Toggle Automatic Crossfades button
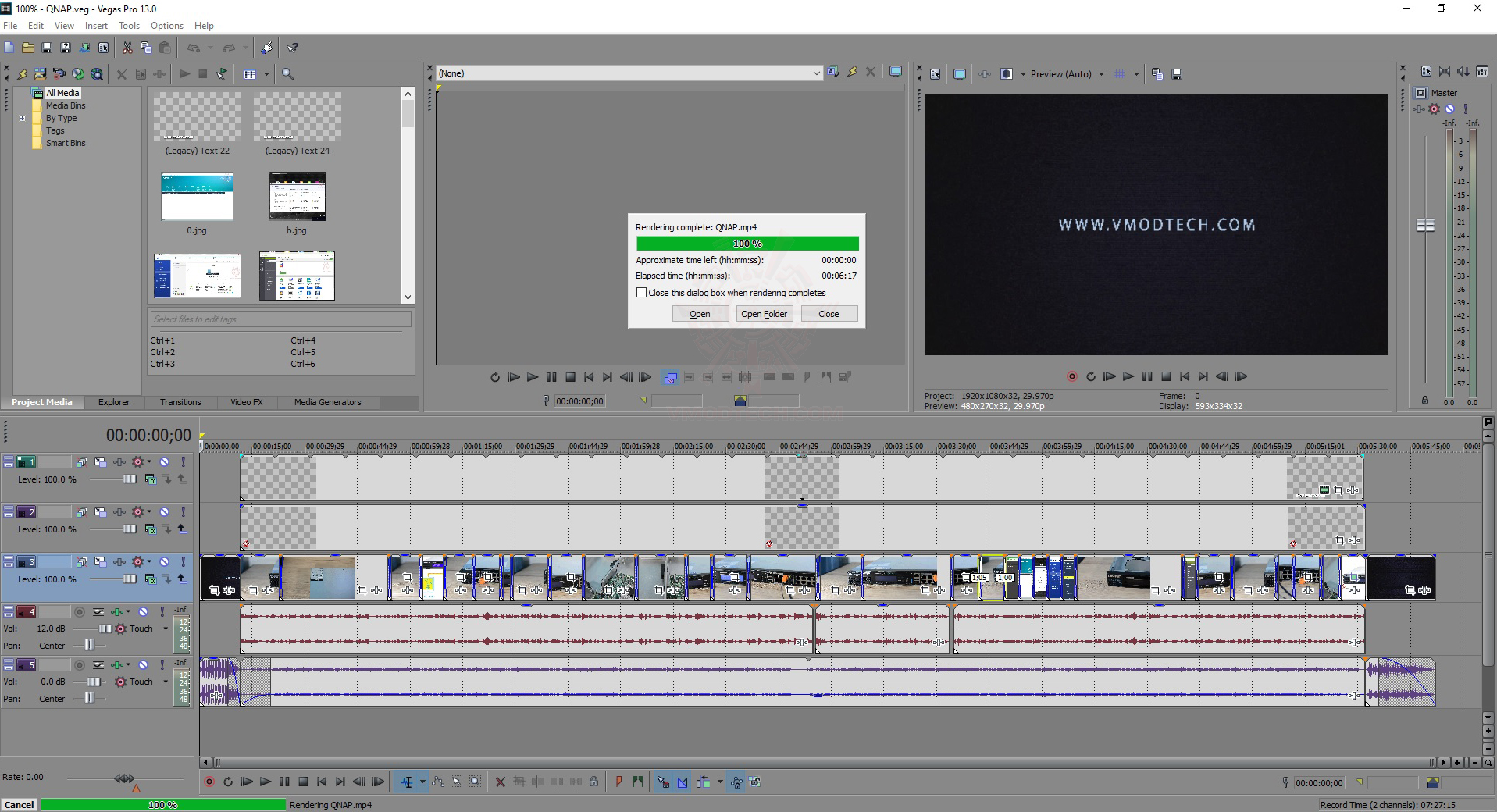Image resolution: width=1497 pixels, height=812 pixels. pos(683,782)
